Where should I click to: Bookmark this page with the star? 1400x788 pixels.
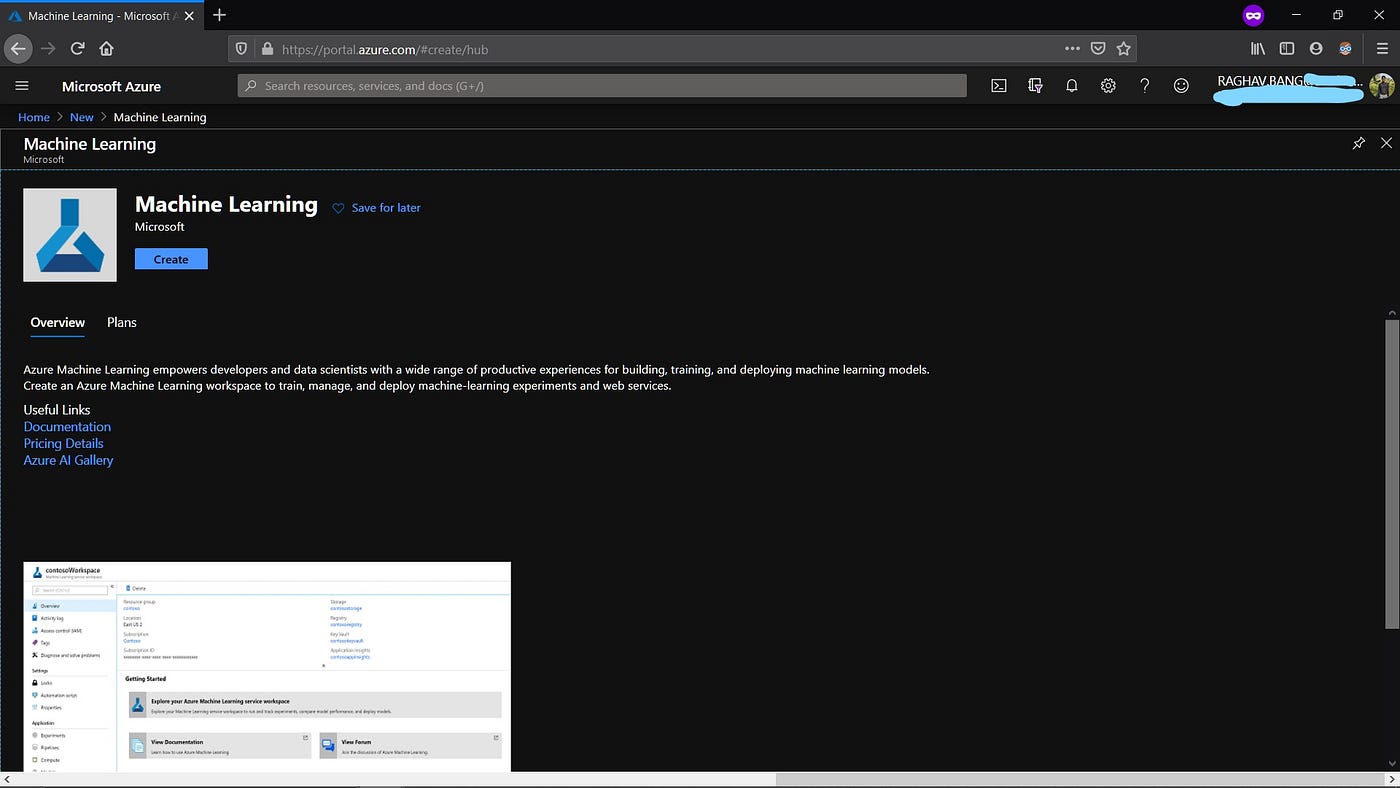1123,48
